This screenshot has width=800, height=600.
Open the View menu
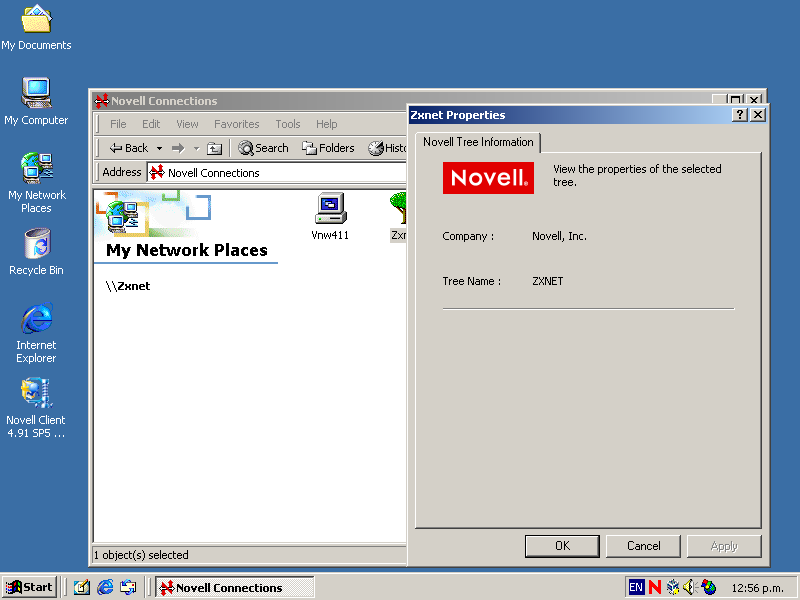tap(187, 124)
